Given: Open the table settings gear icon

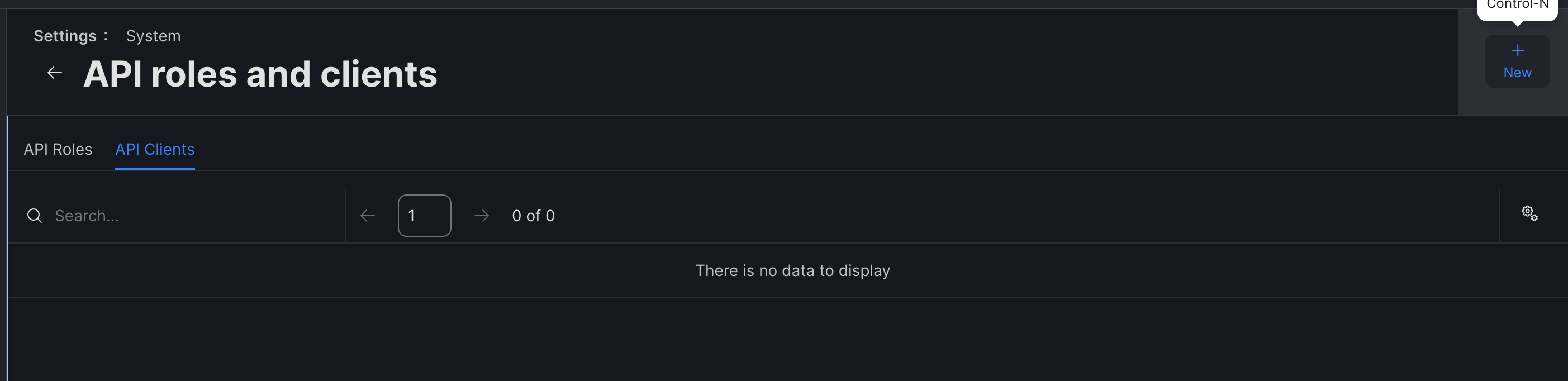Looking at the screenshot, I should click(1529, 213).
